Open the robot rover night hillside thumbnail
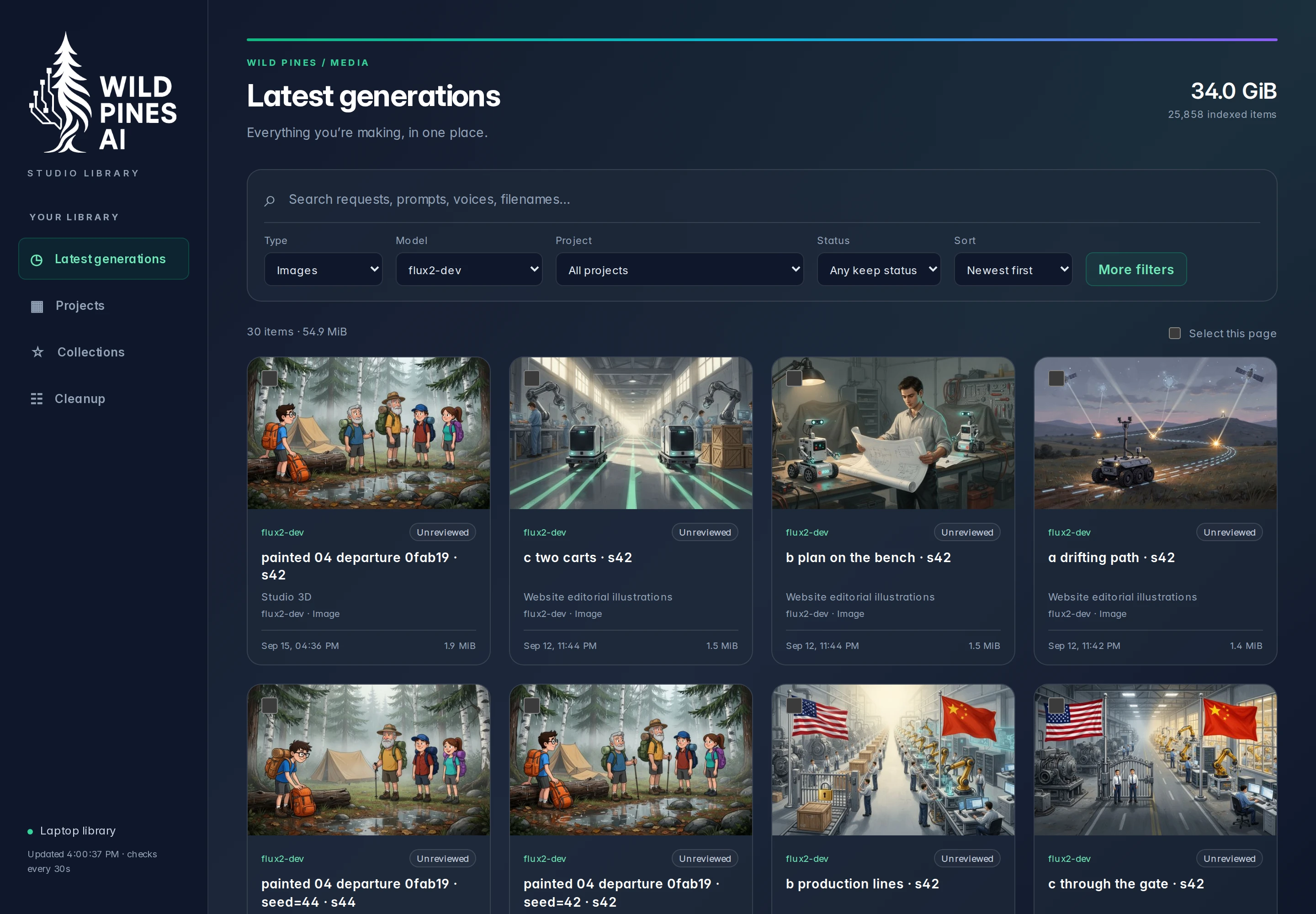The height and width of the screenshot is (914, 1316). click(x=1155, y=434)
